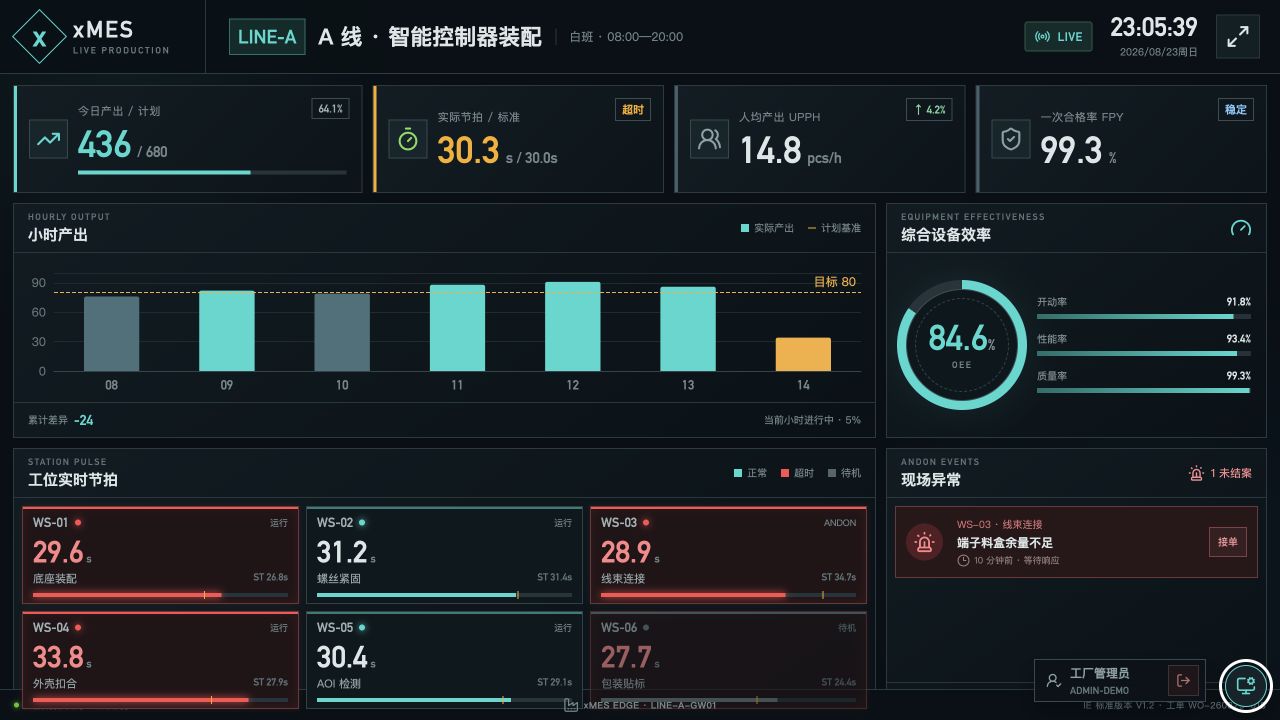Click the trend arrow icon on 今日产出 card

click(48, 139)
